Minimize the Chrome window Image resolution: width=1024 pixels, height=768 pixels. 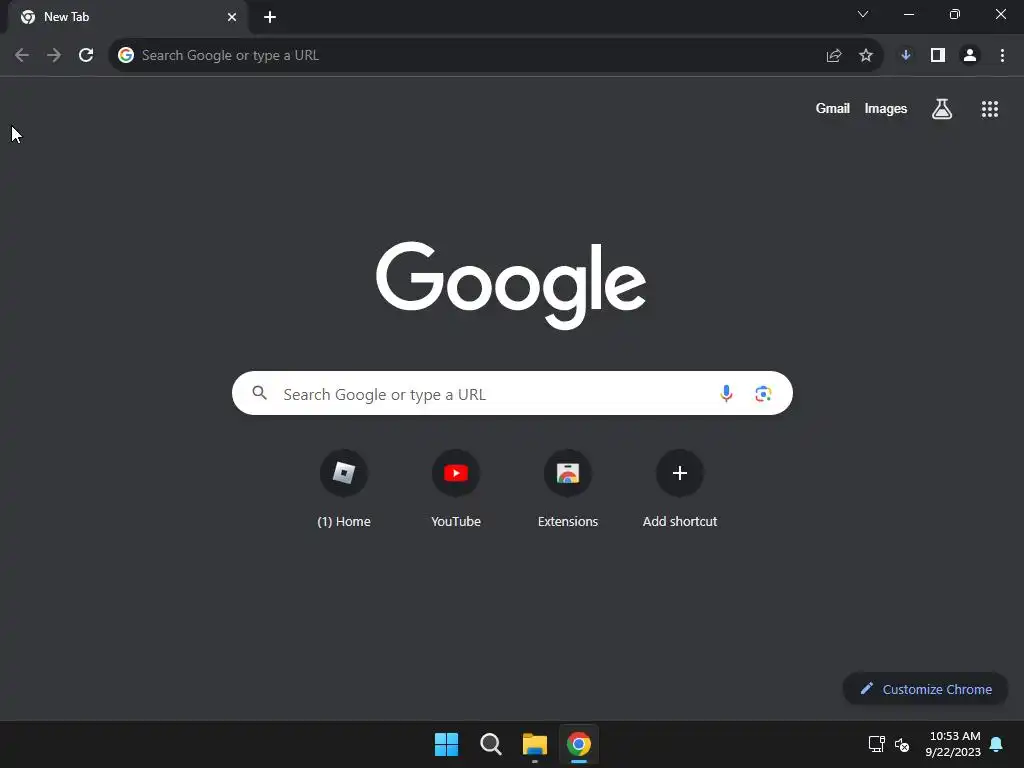click(909, 14)
